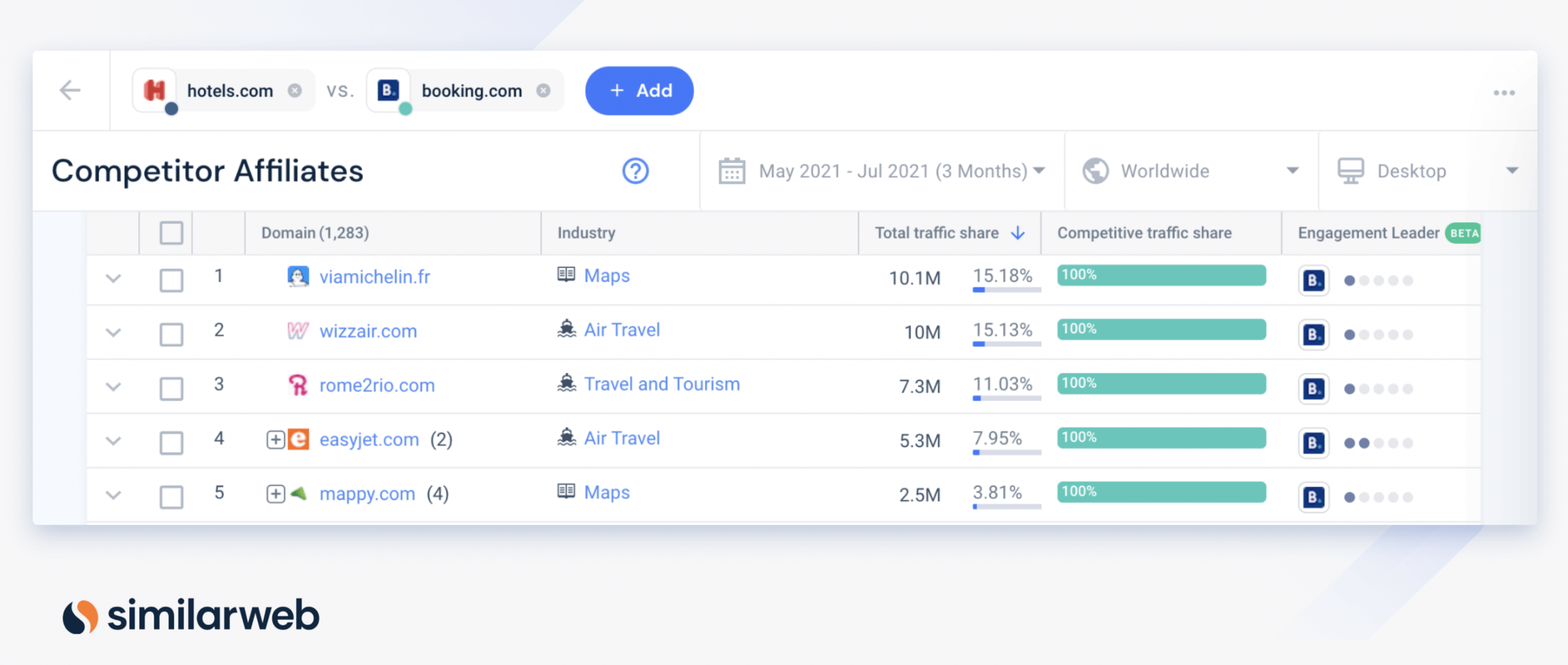Check the checkbox for wizzair.com row
The height and width of the screenshot is (665, 1568).
[x=171, y=334]
